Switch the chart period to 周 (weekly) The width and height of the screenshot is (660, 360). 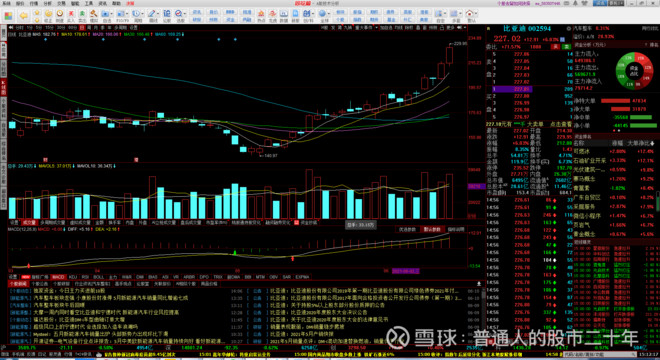tap(89, 27)
